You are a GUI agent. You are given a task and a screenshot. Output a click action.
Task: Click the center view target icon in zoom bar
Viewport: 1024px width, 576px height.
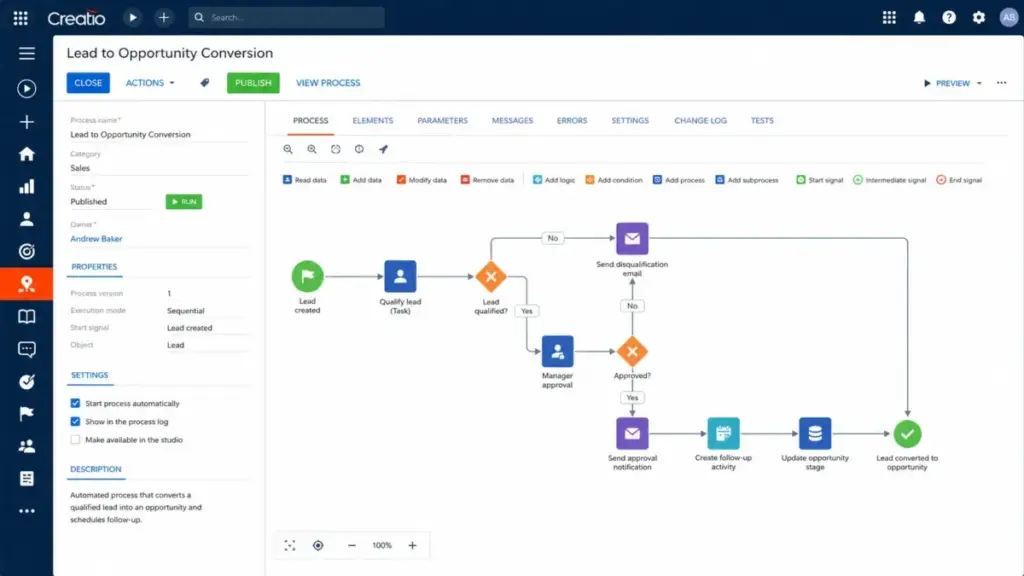pyautogui.click(x=318, y=546)
